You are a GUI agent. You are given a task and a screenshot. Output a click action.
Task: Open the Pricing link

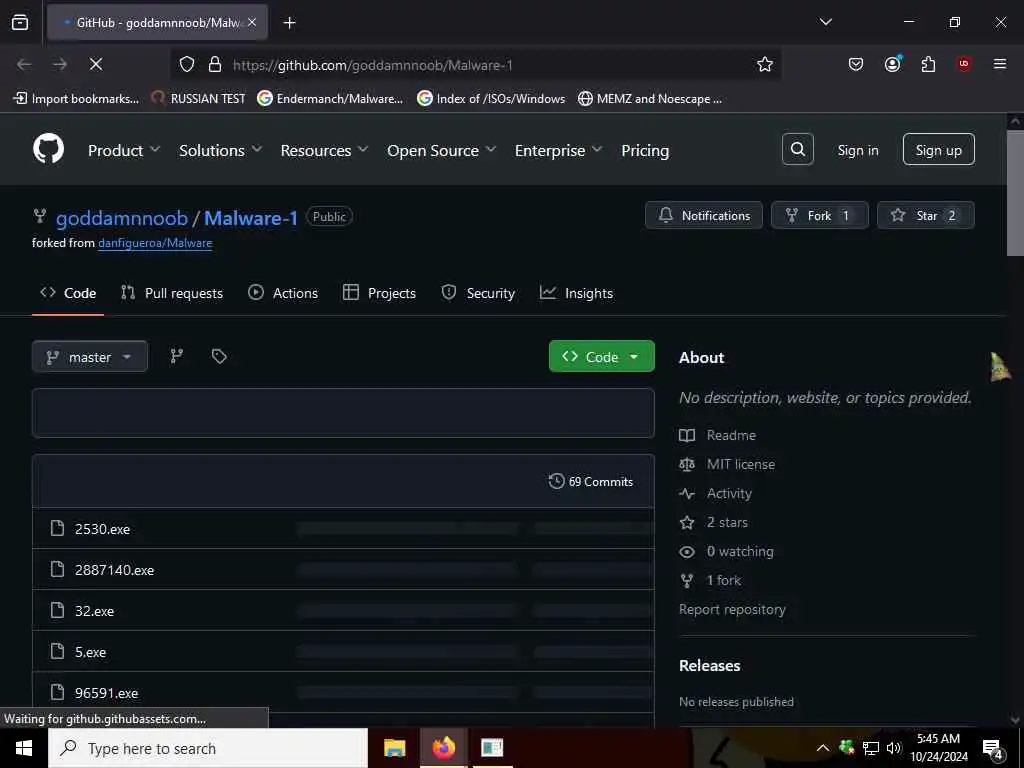[x=645, y=150]
